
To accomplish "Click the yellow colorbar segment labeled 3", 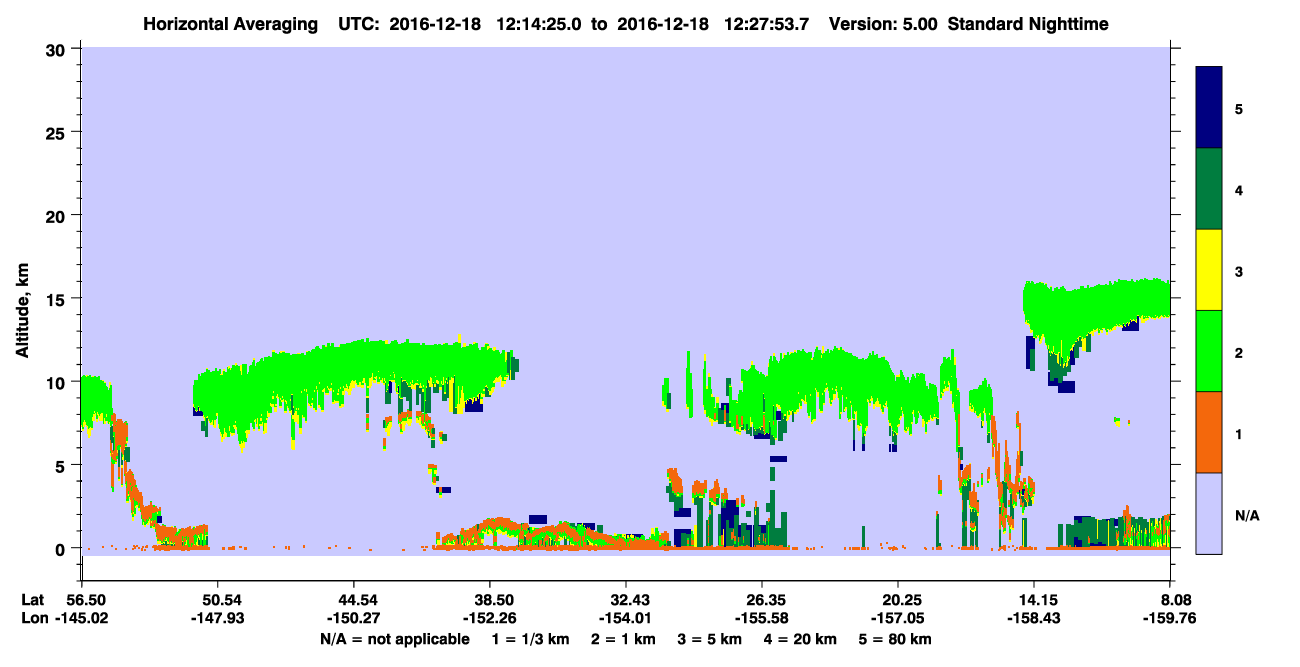I will (1209, 270).
